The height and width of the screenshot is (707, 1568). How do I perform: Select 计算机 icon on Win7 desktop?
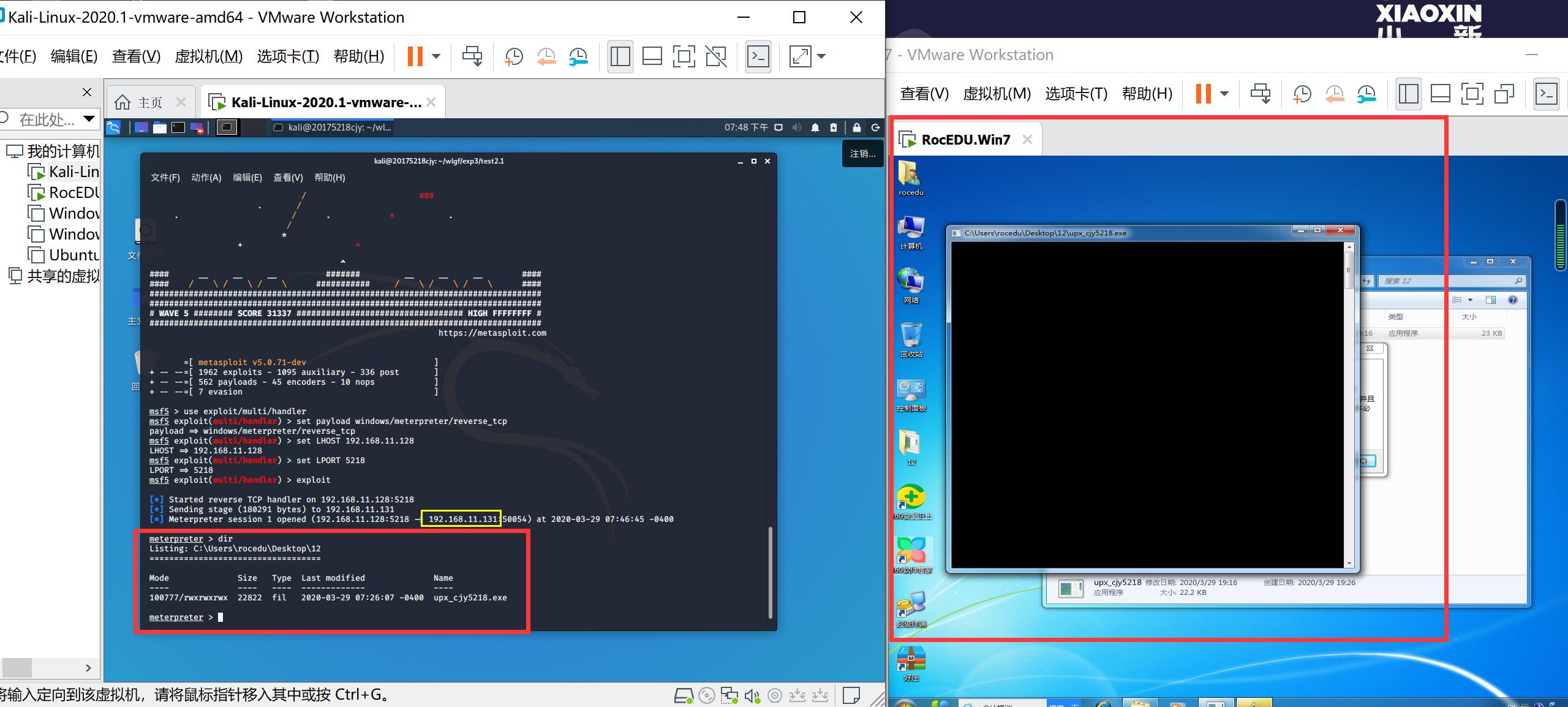(x=911, y=232)
